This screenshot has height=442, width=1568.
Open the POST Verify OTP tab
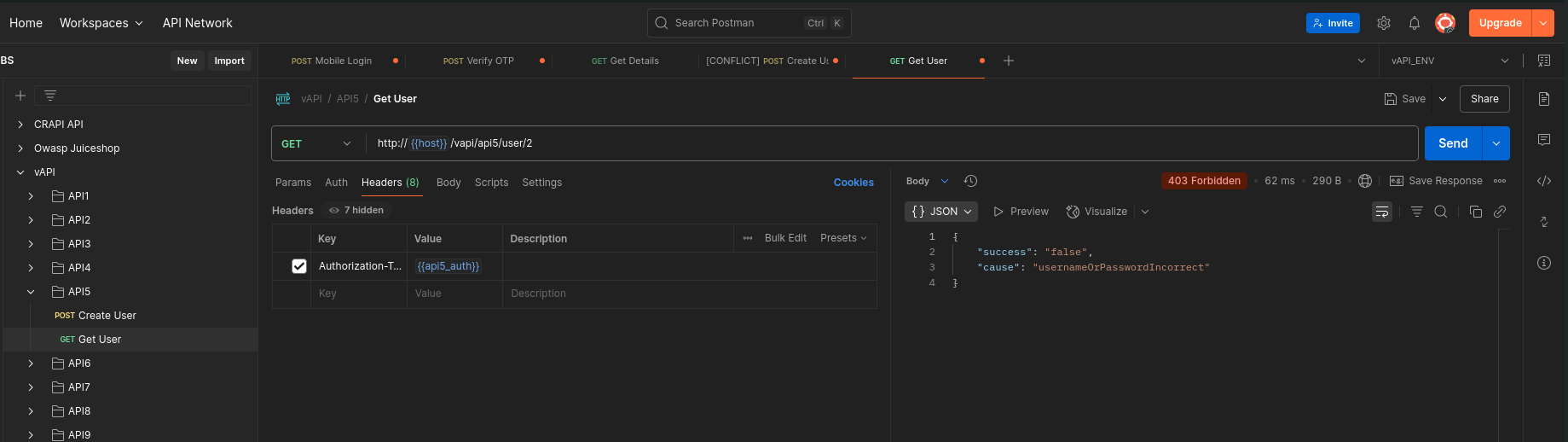(478, 61)
